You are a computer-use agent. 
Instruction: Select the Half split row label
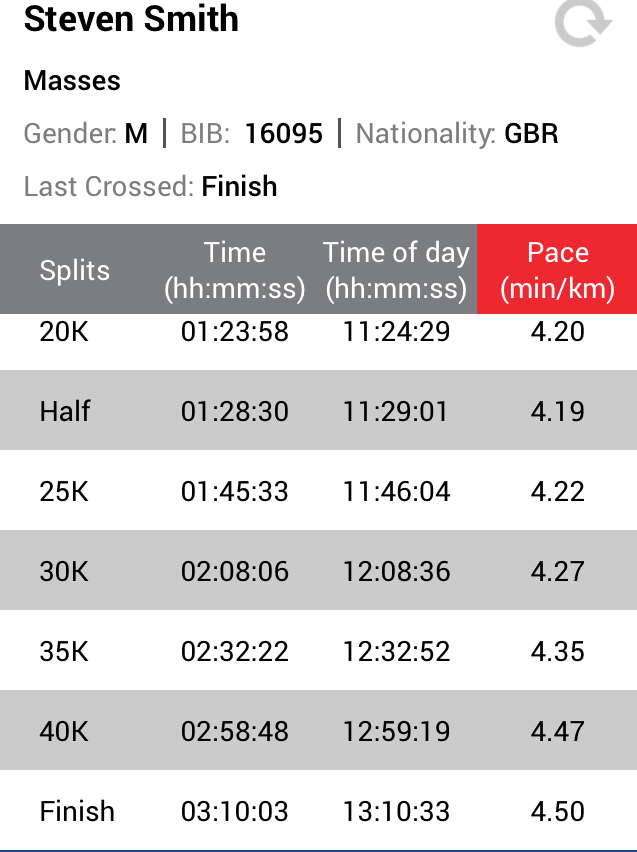click(66, 411)
